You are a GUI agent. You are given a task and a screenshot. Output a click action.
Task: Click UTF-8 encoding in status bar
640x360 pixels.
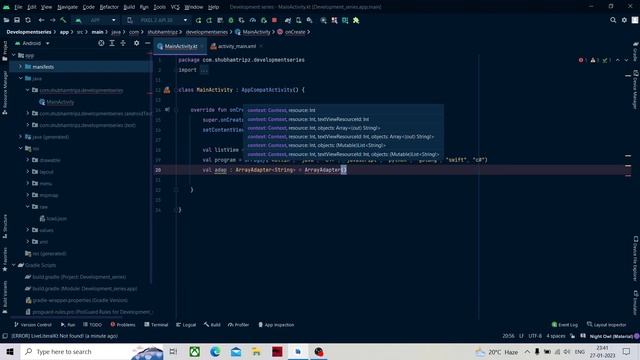pos(535,336)
